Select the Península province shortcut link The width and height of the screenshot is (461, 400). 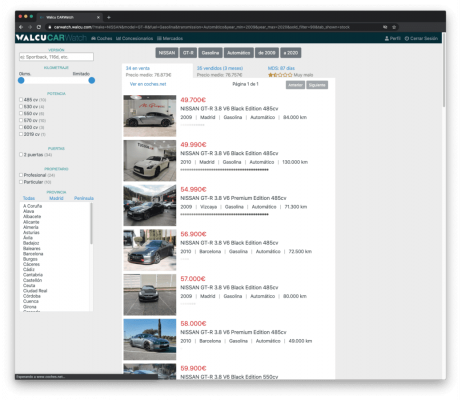[x=84, y=198]
